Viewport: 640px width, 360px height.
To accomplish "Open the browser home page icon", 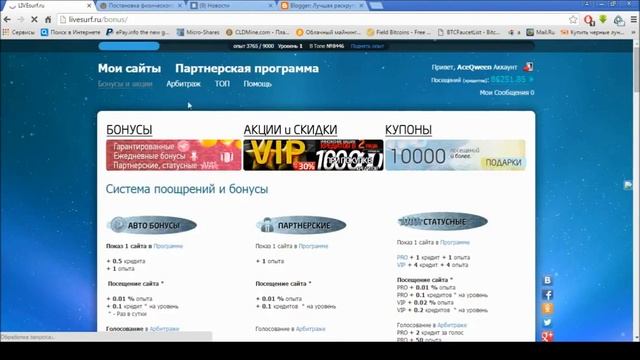I will tap(48, 20).
